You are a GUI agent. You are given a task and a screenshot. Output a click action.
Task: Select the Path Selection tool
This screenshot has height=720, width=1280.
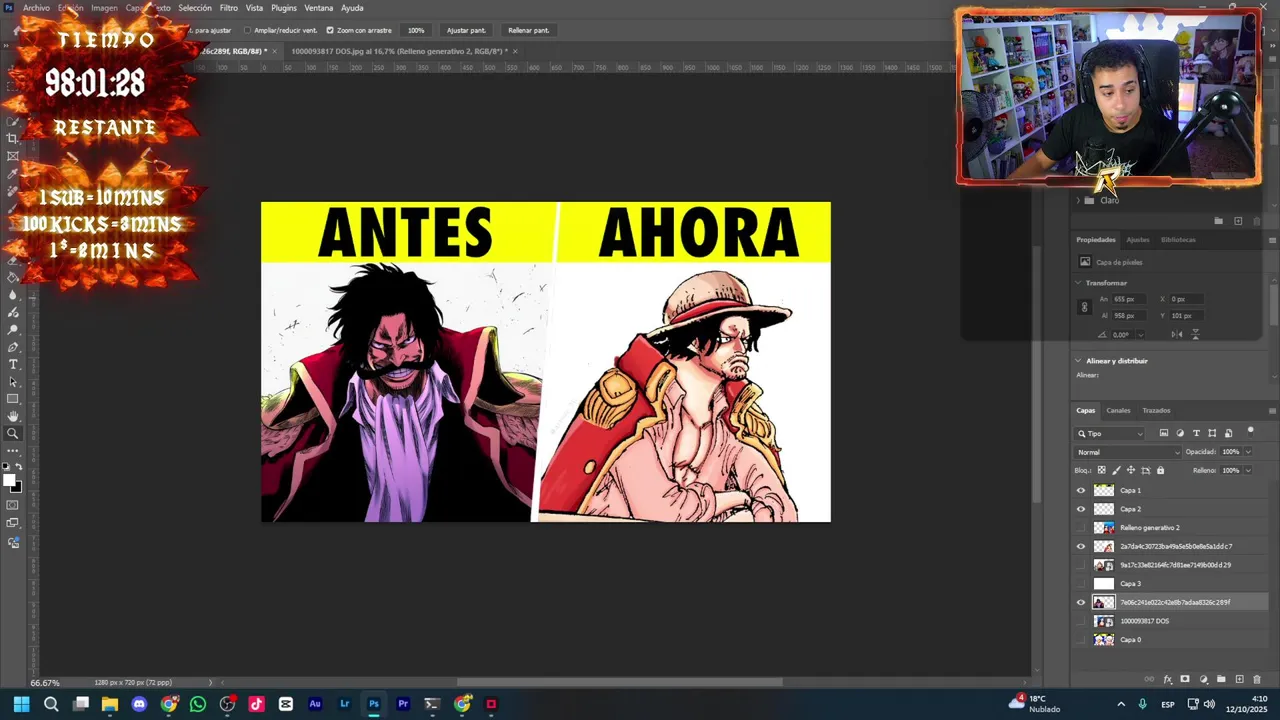tap(13, 382)
